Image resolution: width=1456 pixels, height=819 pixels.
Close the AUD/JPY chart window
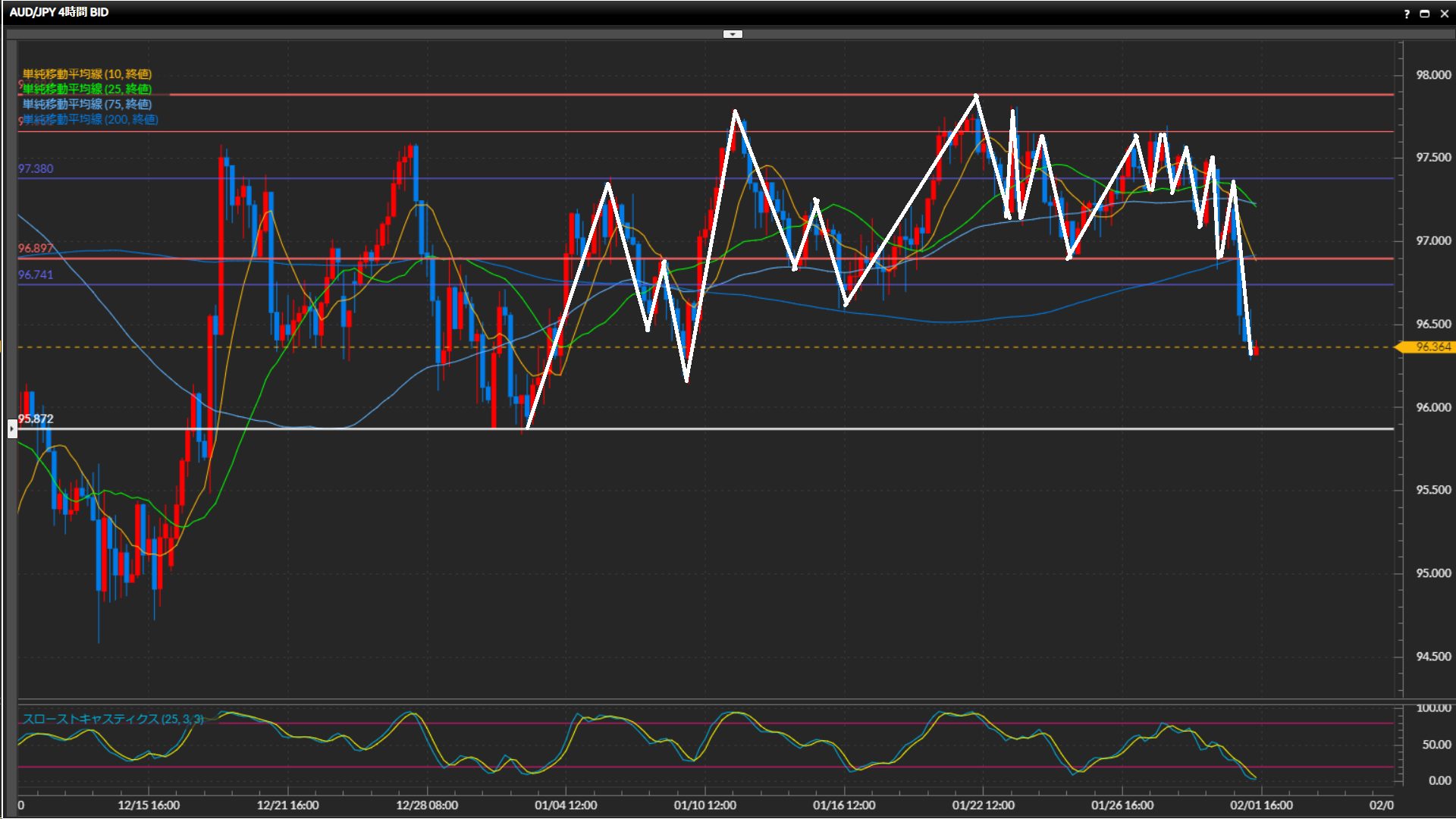tap(1444, 14)
